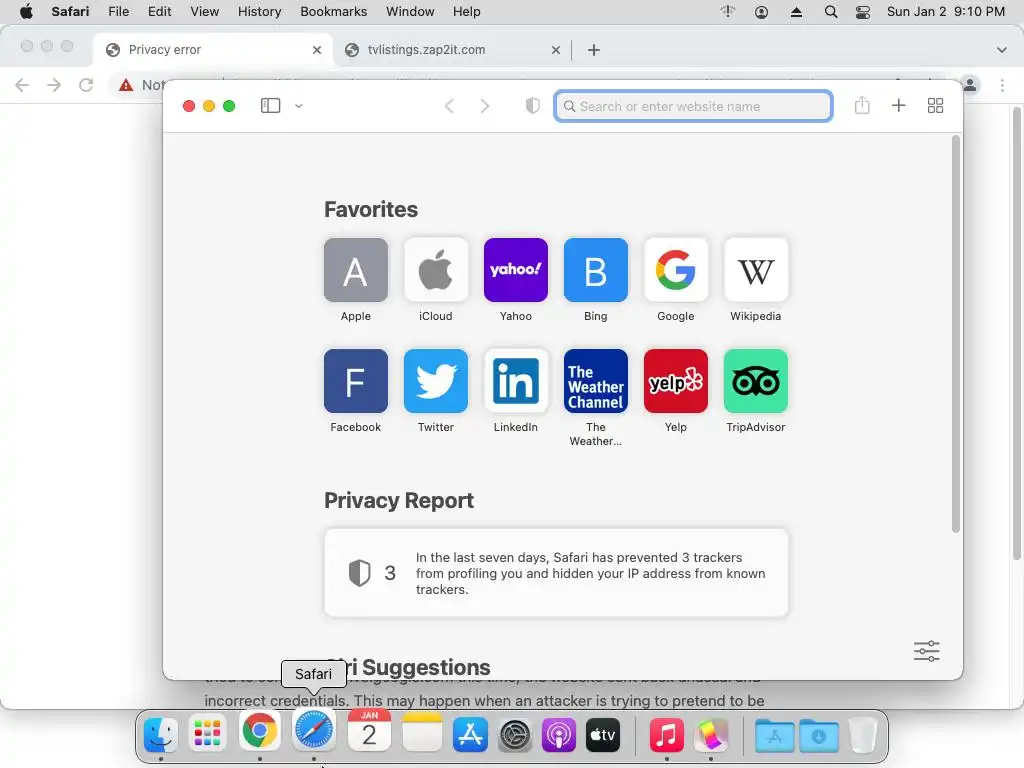Open the Wikipedia favorite
This screenshot has height=768, width=1024.
point(756,270)
